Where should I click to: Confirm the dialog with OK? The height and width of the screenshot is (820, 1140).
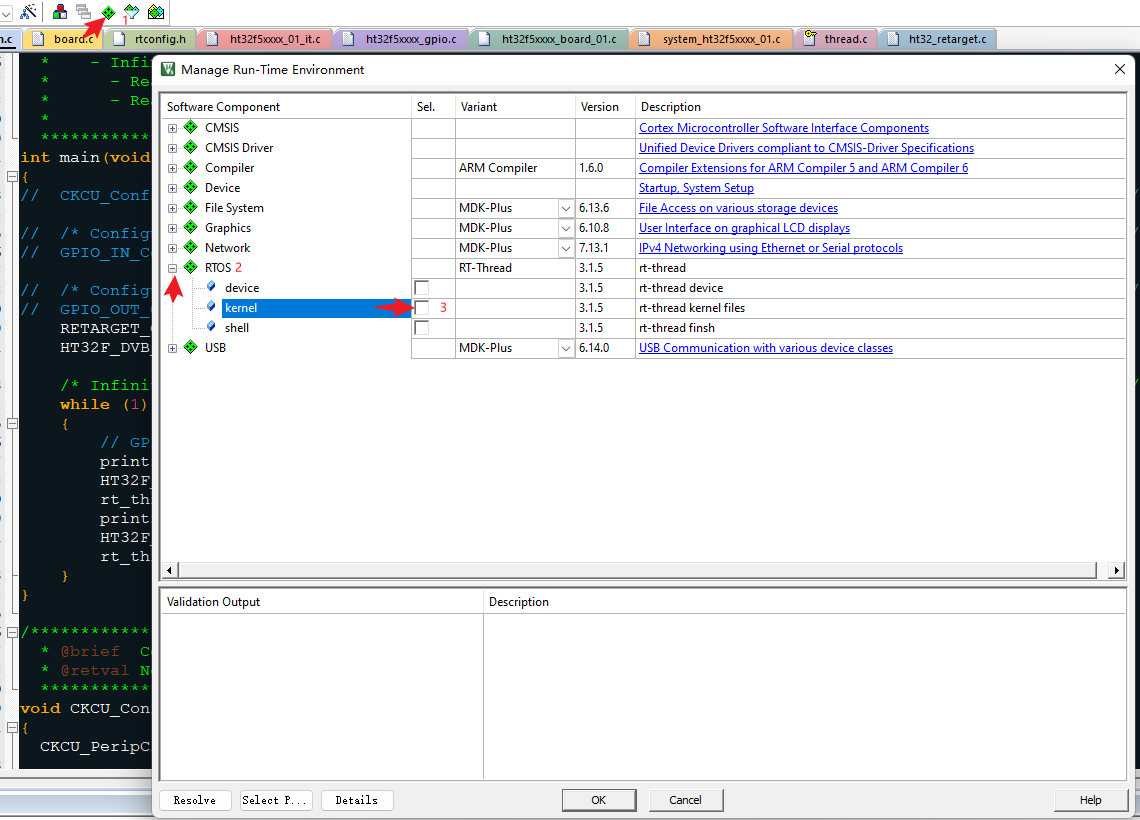pos(598,800)
